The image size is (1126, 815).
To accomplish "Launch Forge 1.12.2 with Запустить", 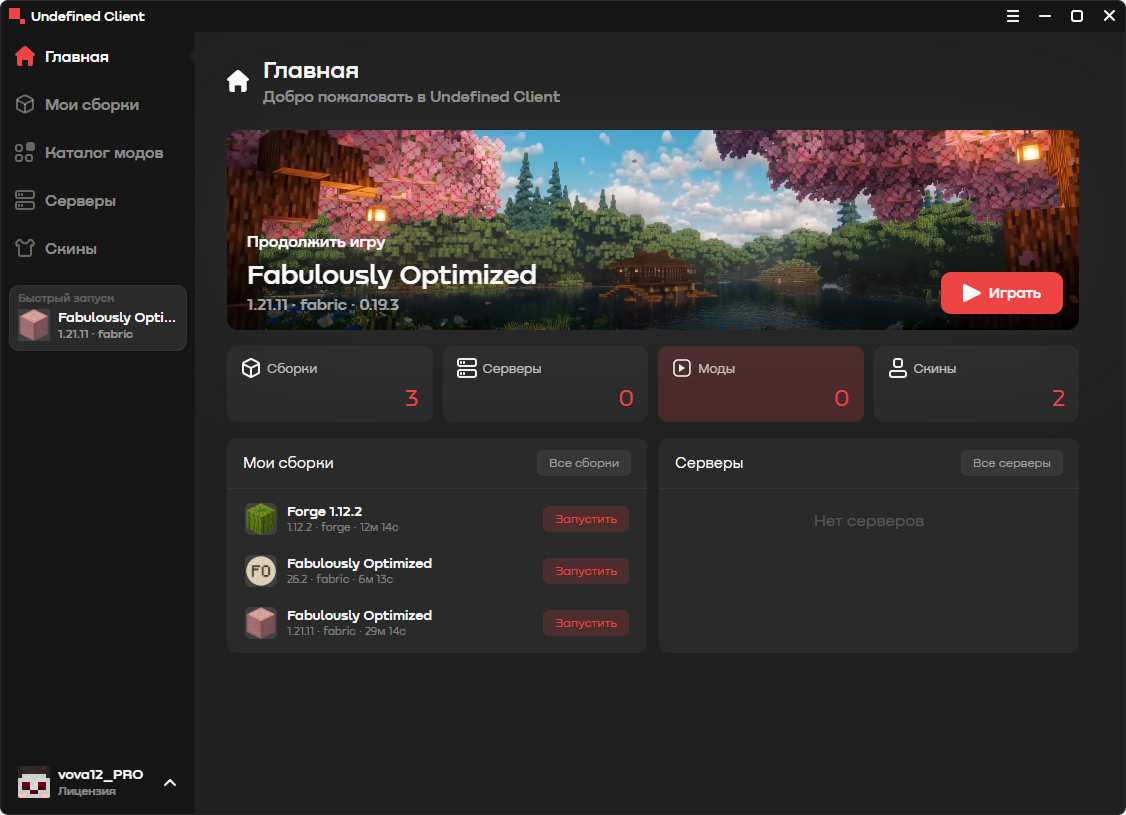I will click(x=586, y=519).
